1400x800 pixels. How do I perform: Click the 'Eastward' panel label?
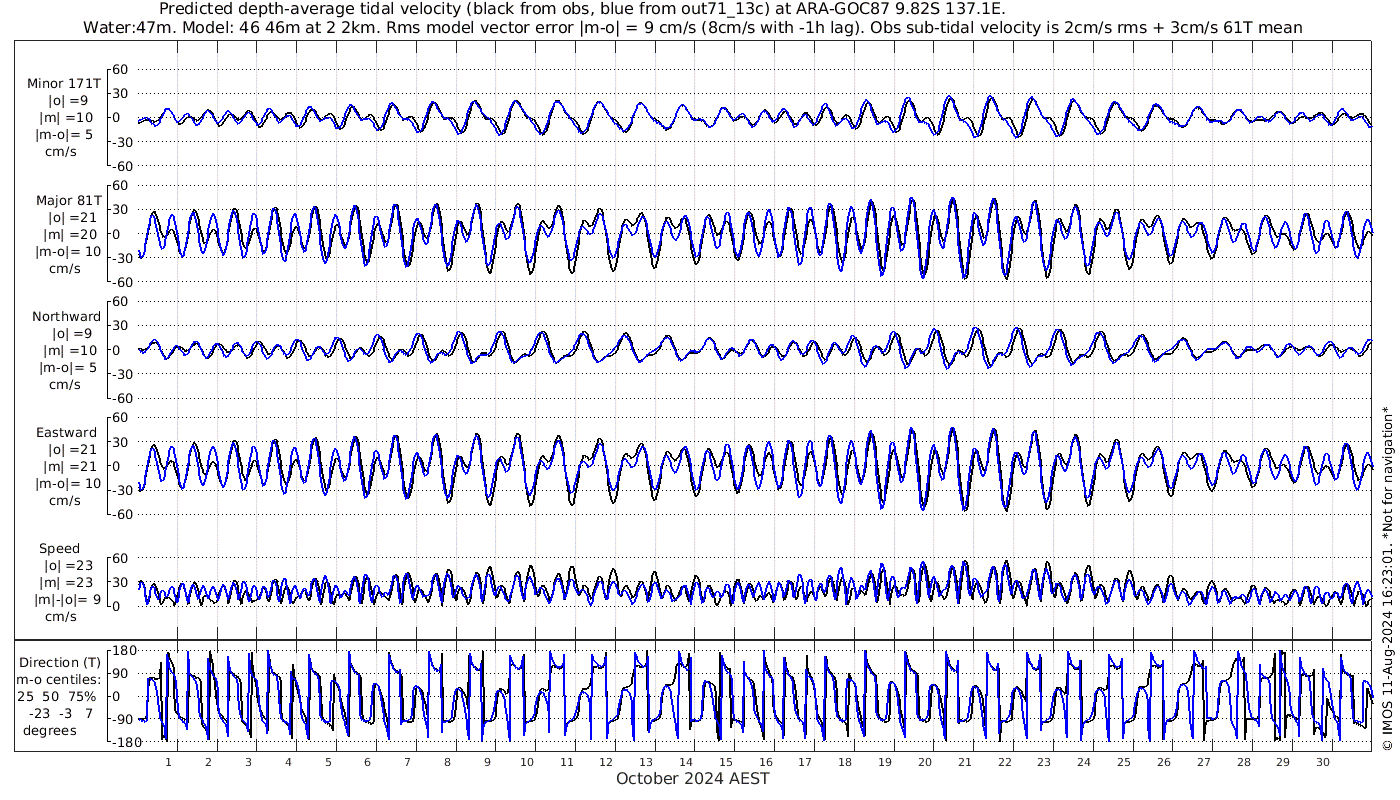coord(66,433)
